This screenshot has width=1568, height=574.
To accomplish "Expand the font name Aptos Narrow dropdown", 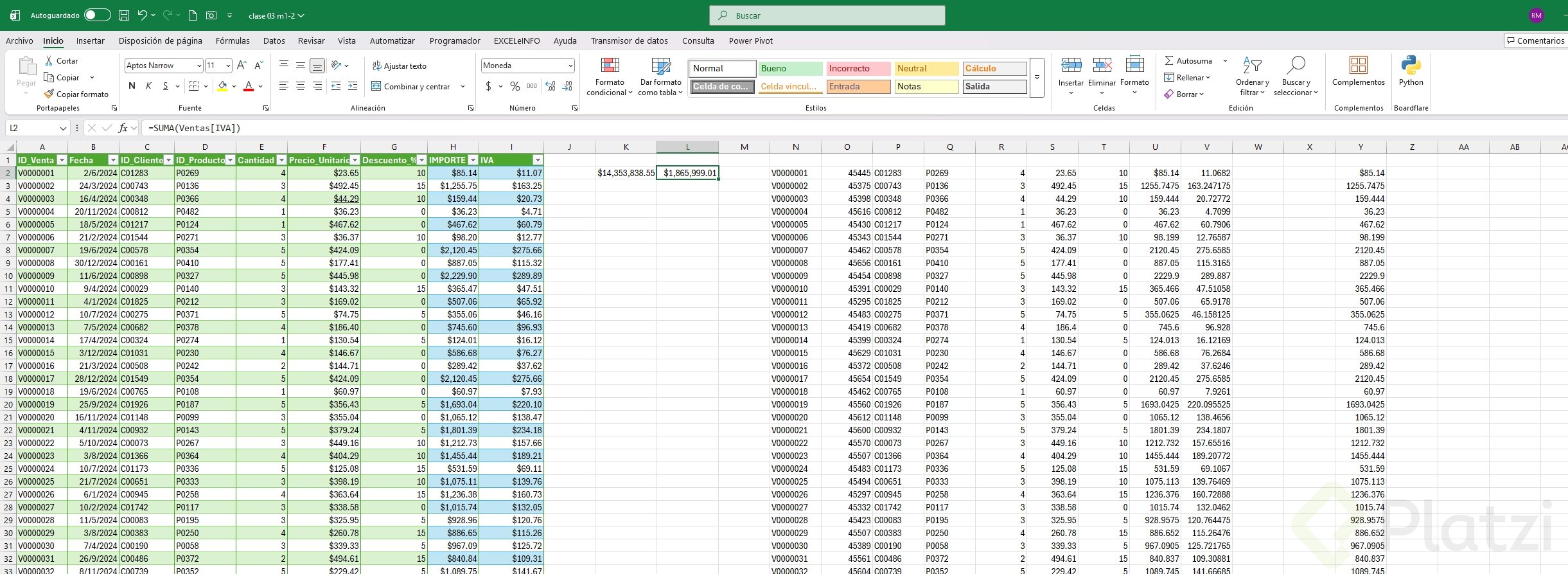I will [x=198, y=66].
